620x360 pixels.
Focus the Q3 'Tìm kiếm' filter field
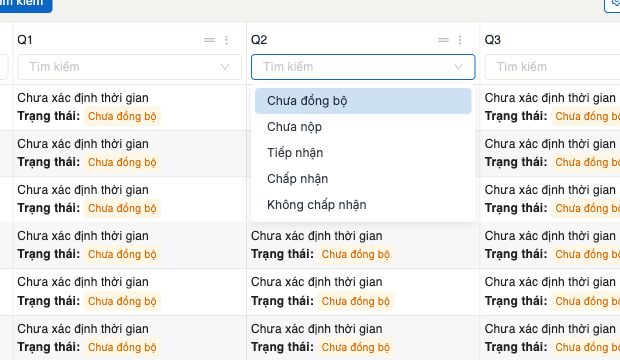click(552, 67)
